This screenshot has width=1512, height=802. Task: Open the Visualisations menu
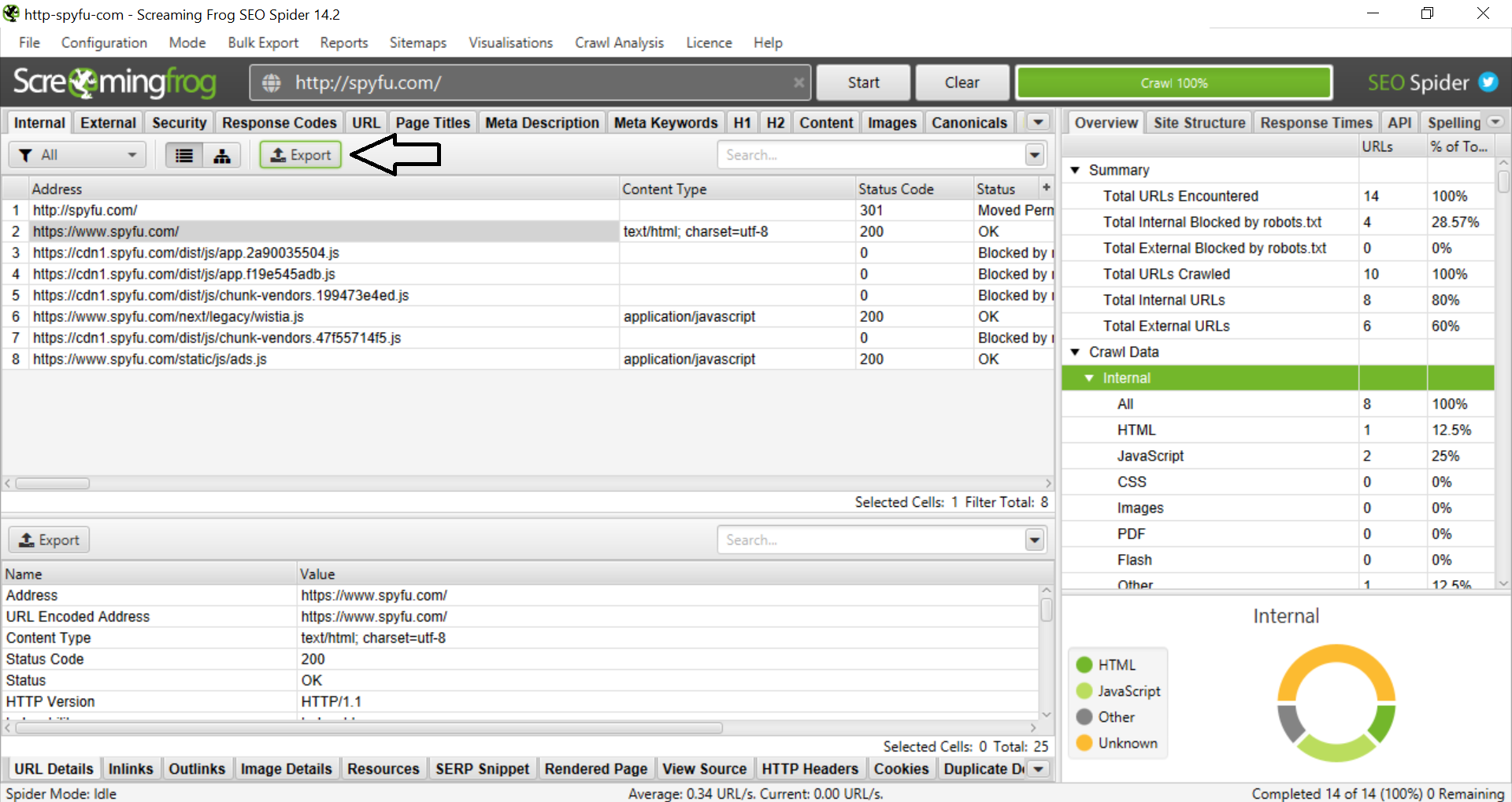(x=510, y=43)
